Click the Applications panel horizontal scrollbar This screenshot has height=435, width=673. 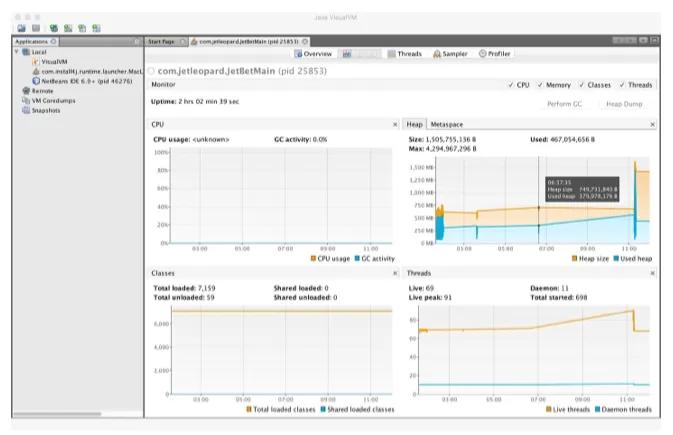pos(57,414)
